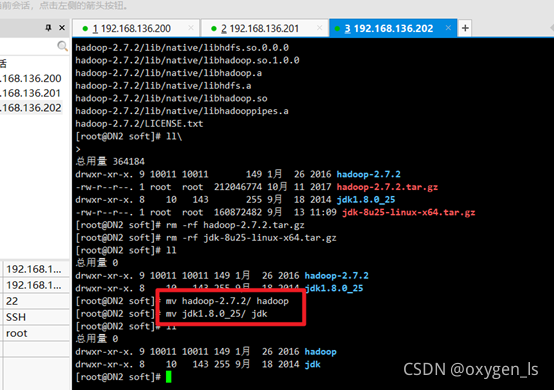Select session .168.136.200 in the sidebar
The width and height of the screenshot is (554, 390).
pos(31,78)
